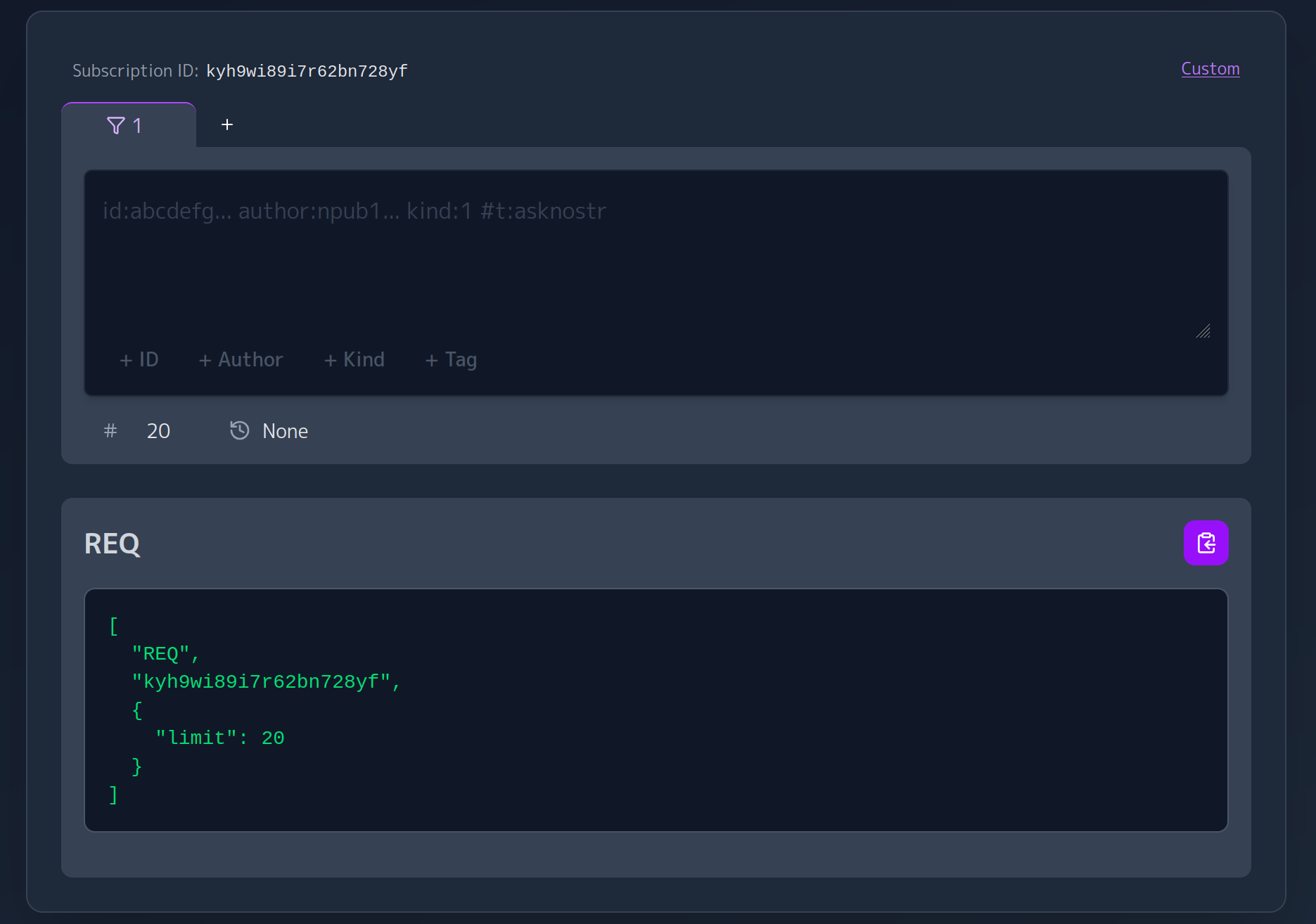This screenshot has height=924, width=1316.
Task: Click the textarea resize handle
Action: click(x=1203, y=331)
